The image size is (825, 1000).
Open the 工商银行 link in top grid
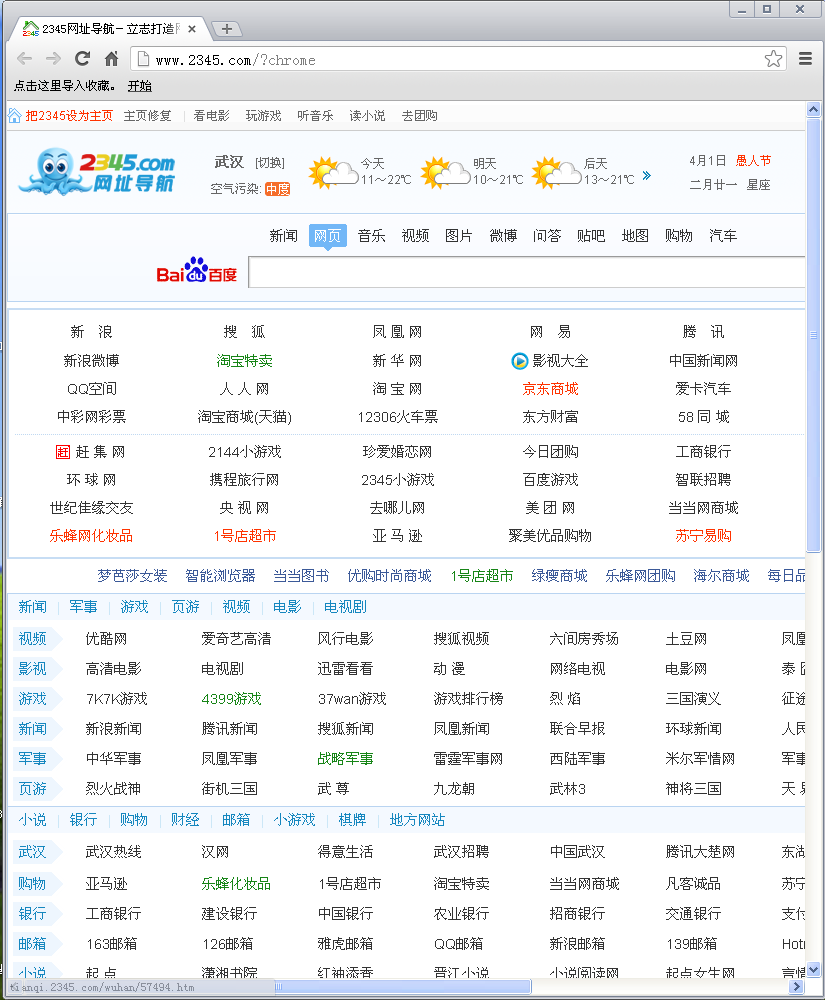pos(703,452)
